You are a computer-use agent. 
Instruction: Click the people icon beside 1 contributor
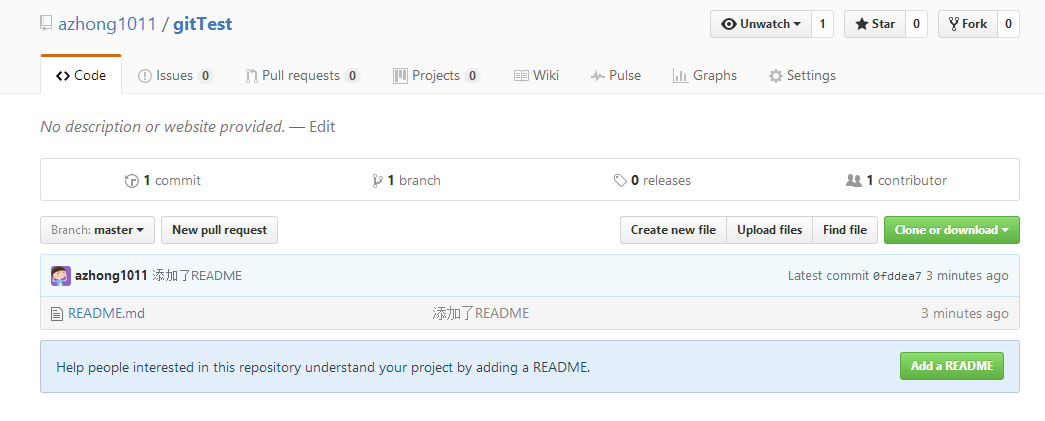click(854, 181)
